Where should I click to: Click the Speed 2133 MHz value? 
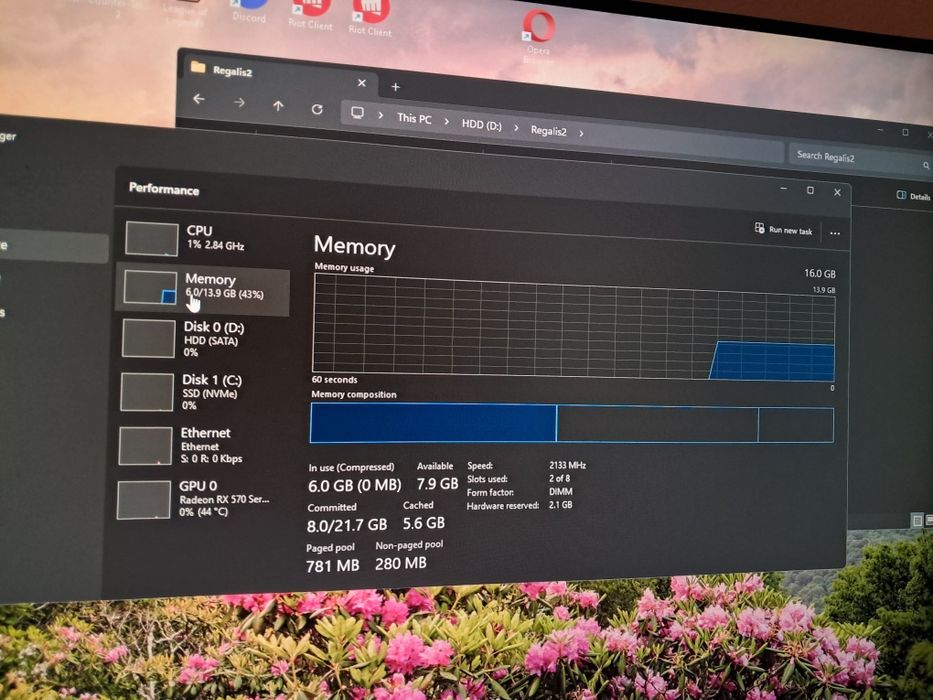pos(568,465)
